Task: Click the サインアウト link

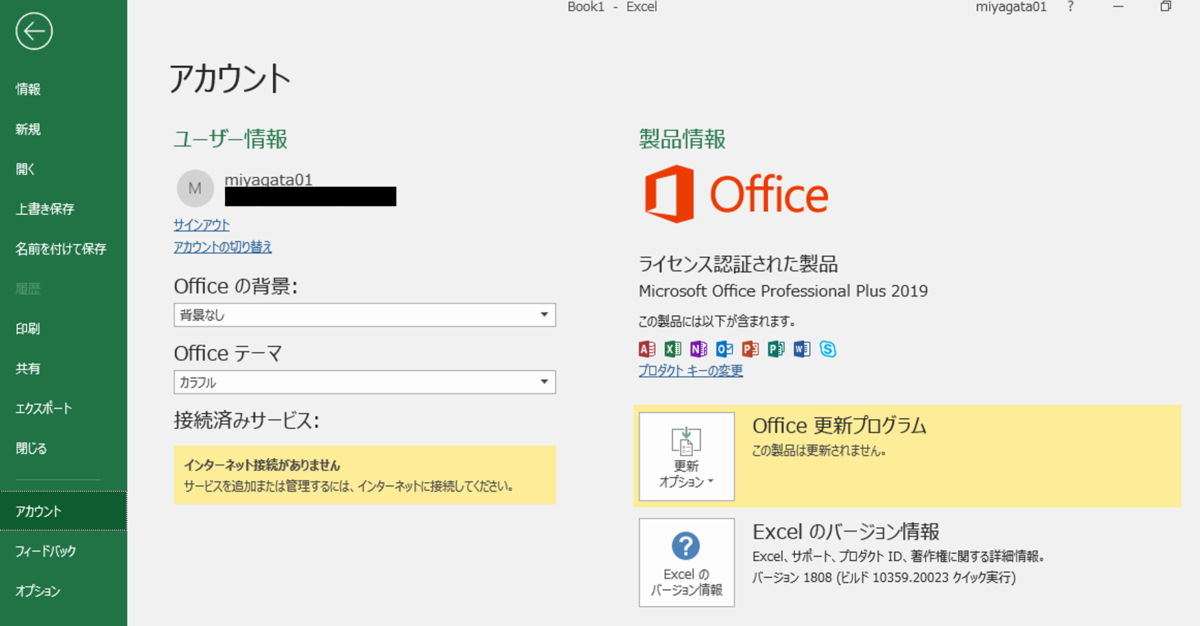Action: coord(201,225)
